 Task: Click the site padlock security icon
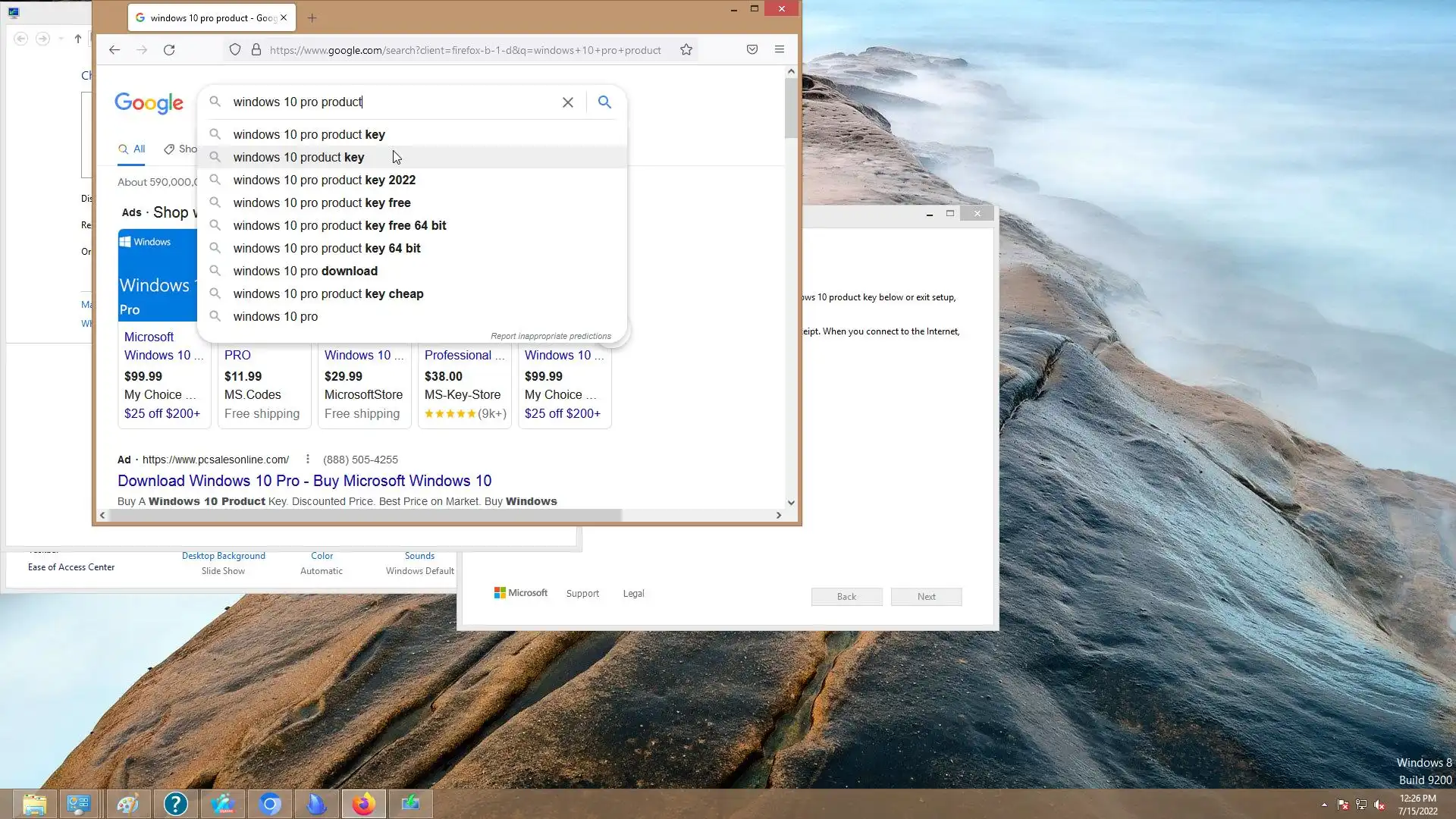click(256, 50)
